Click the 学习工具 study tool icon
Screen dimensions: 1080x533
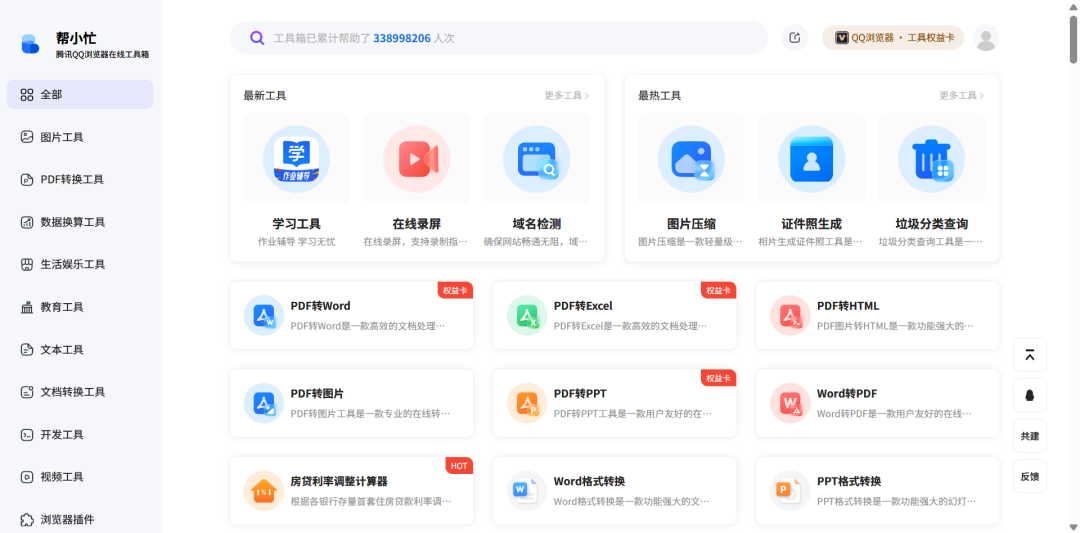(x=296, y=159)
